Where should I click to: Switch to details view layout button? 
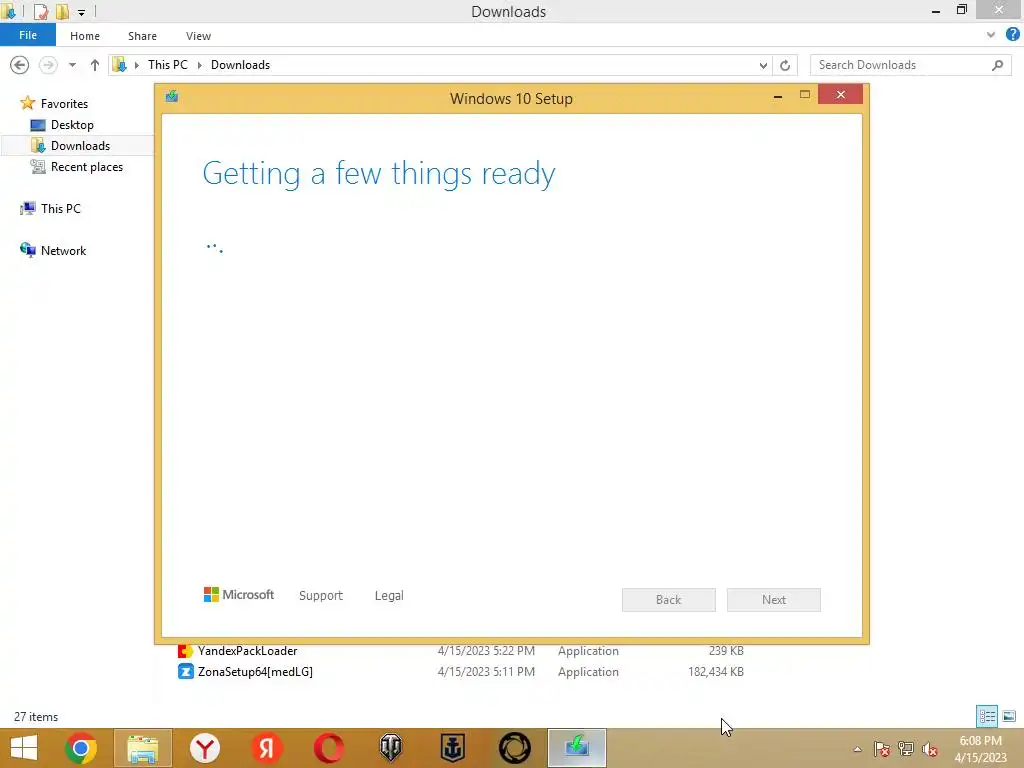(x=987, y=716)
